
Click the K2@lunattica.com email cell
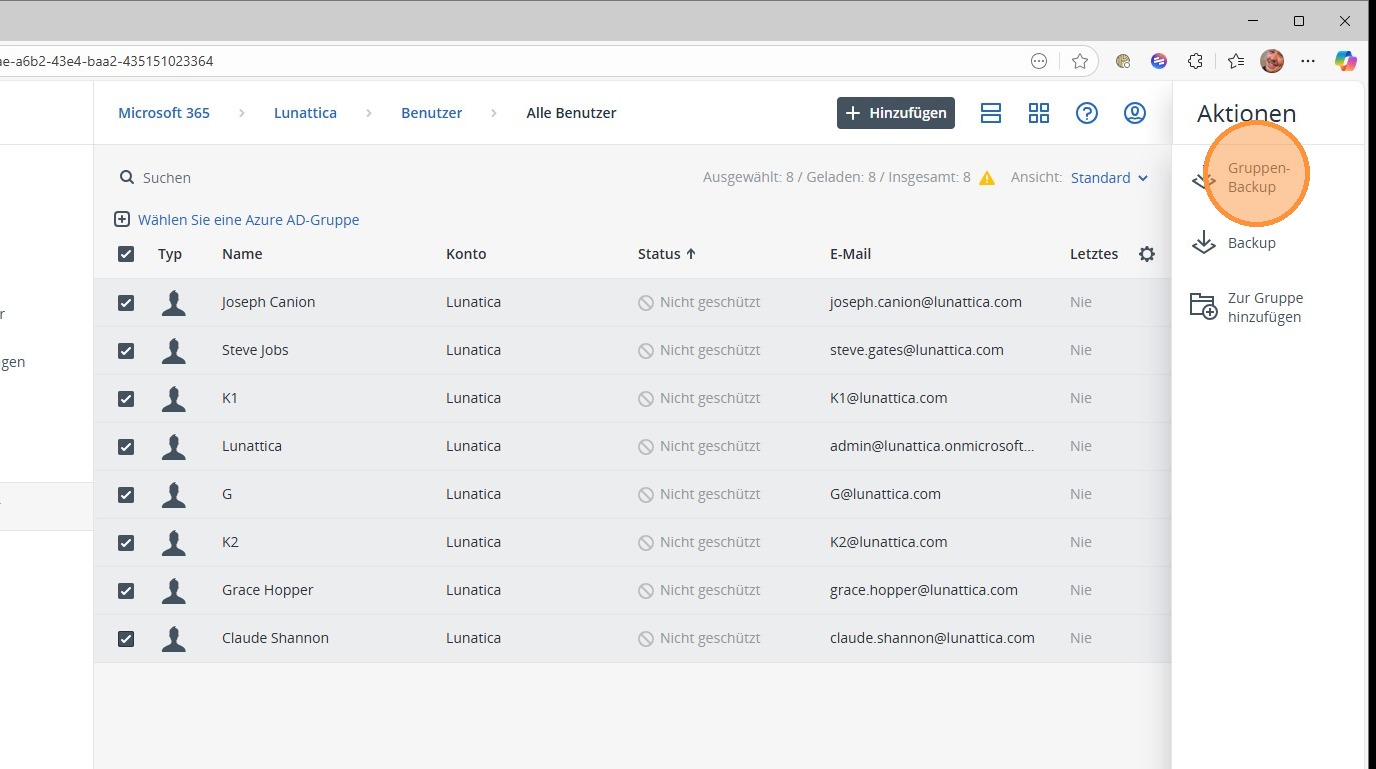(x=888, y=542)
